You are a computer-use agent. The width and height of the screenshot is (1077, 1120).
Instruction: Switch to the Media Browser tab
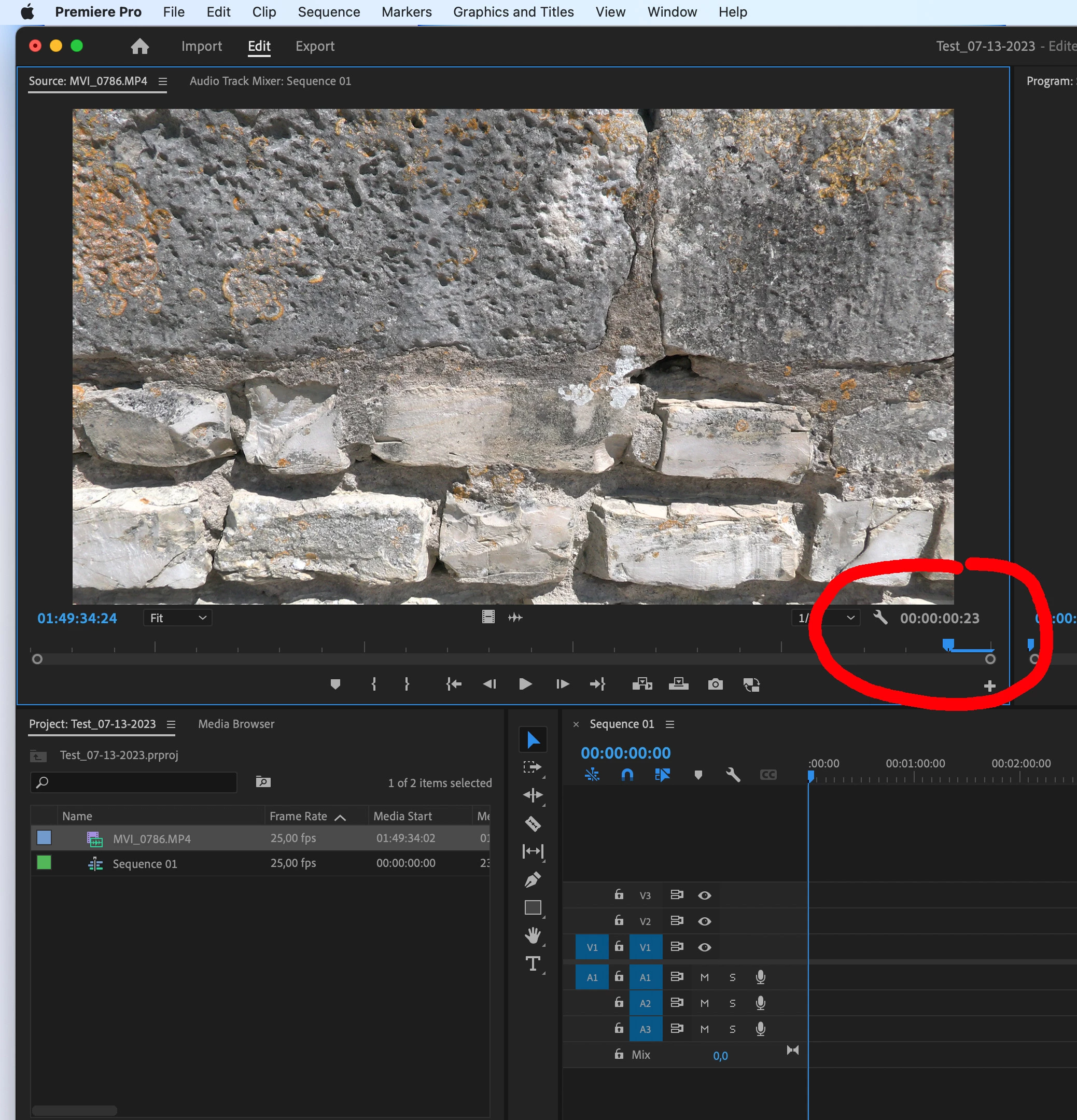coord(236,724)
